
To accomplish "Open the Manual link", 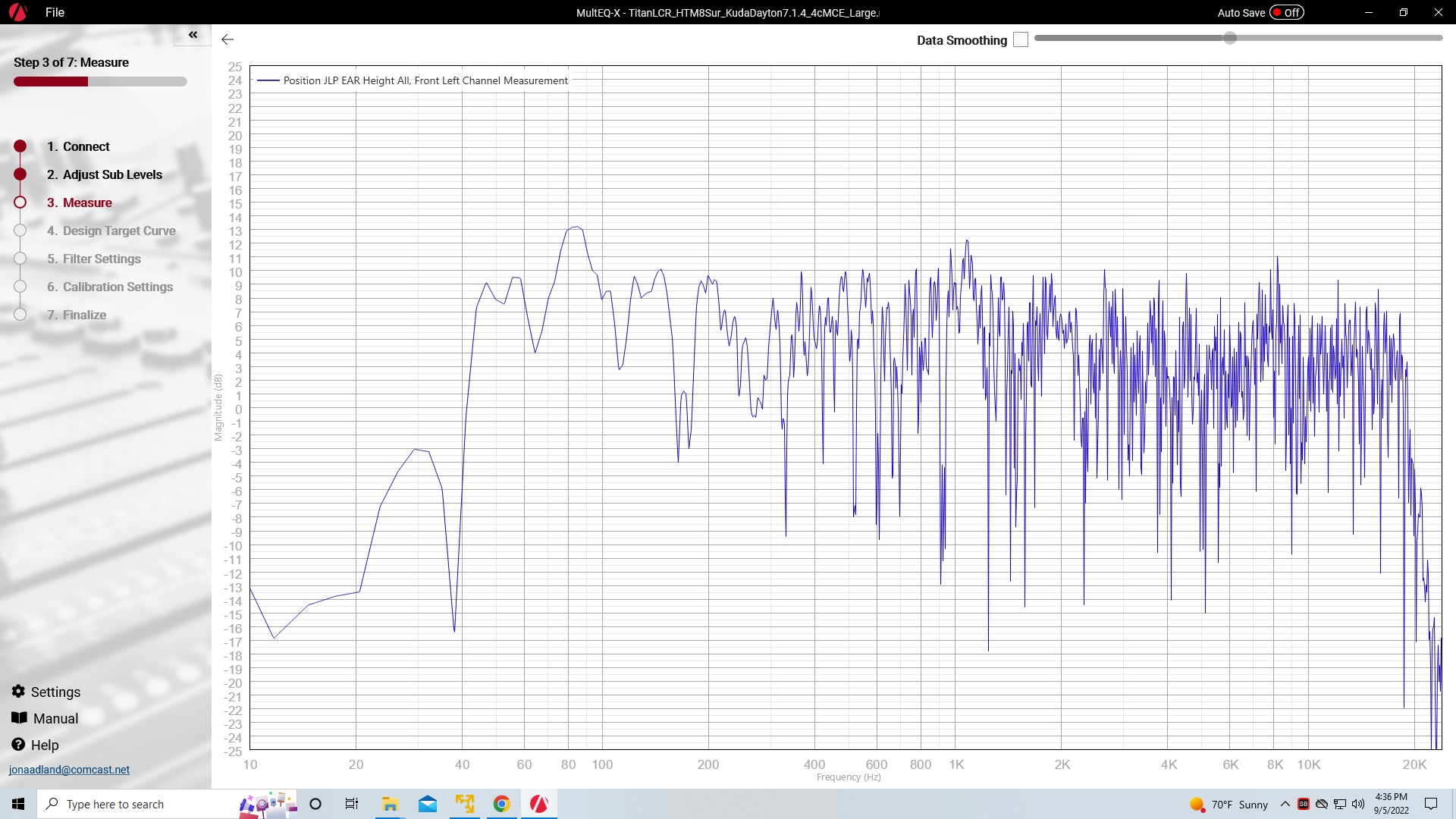I will click(56, 719).
